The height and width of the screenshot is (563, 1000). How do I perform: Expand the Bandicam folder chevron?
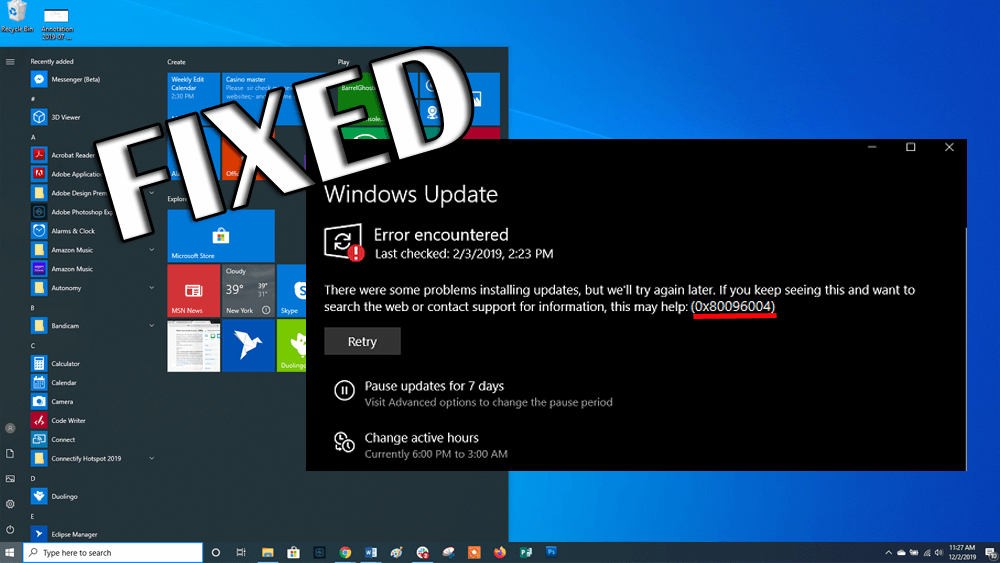[x=152, y=326]
